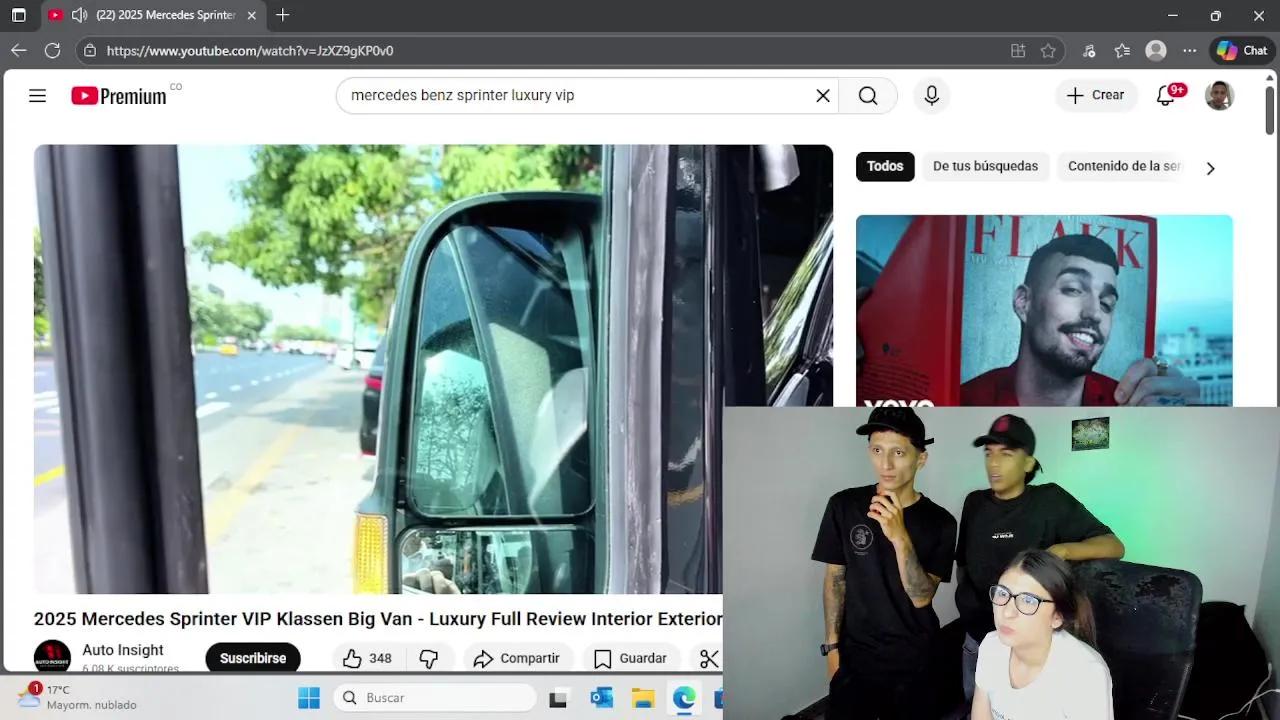Select De tus búsquedas chip

pos(985,166)
